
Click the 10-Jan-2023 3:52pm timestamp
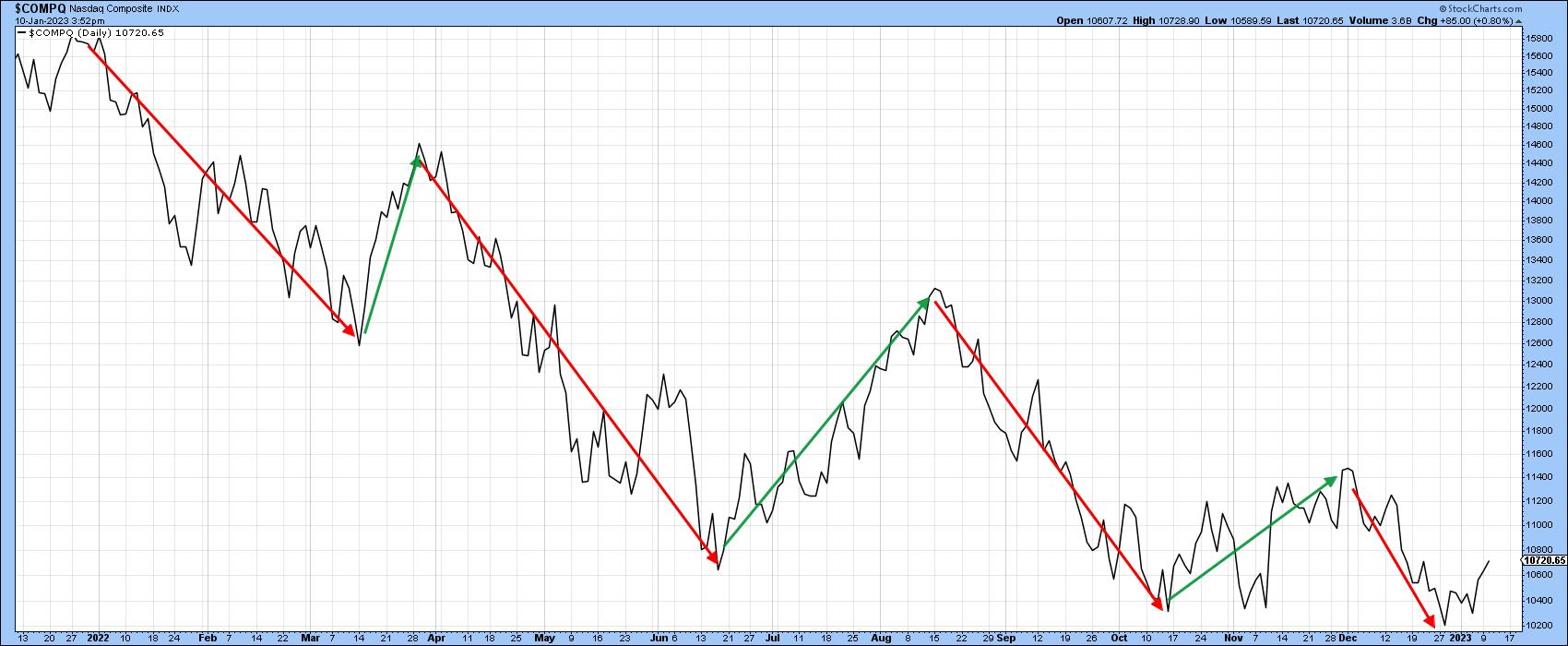click(59, 20)
